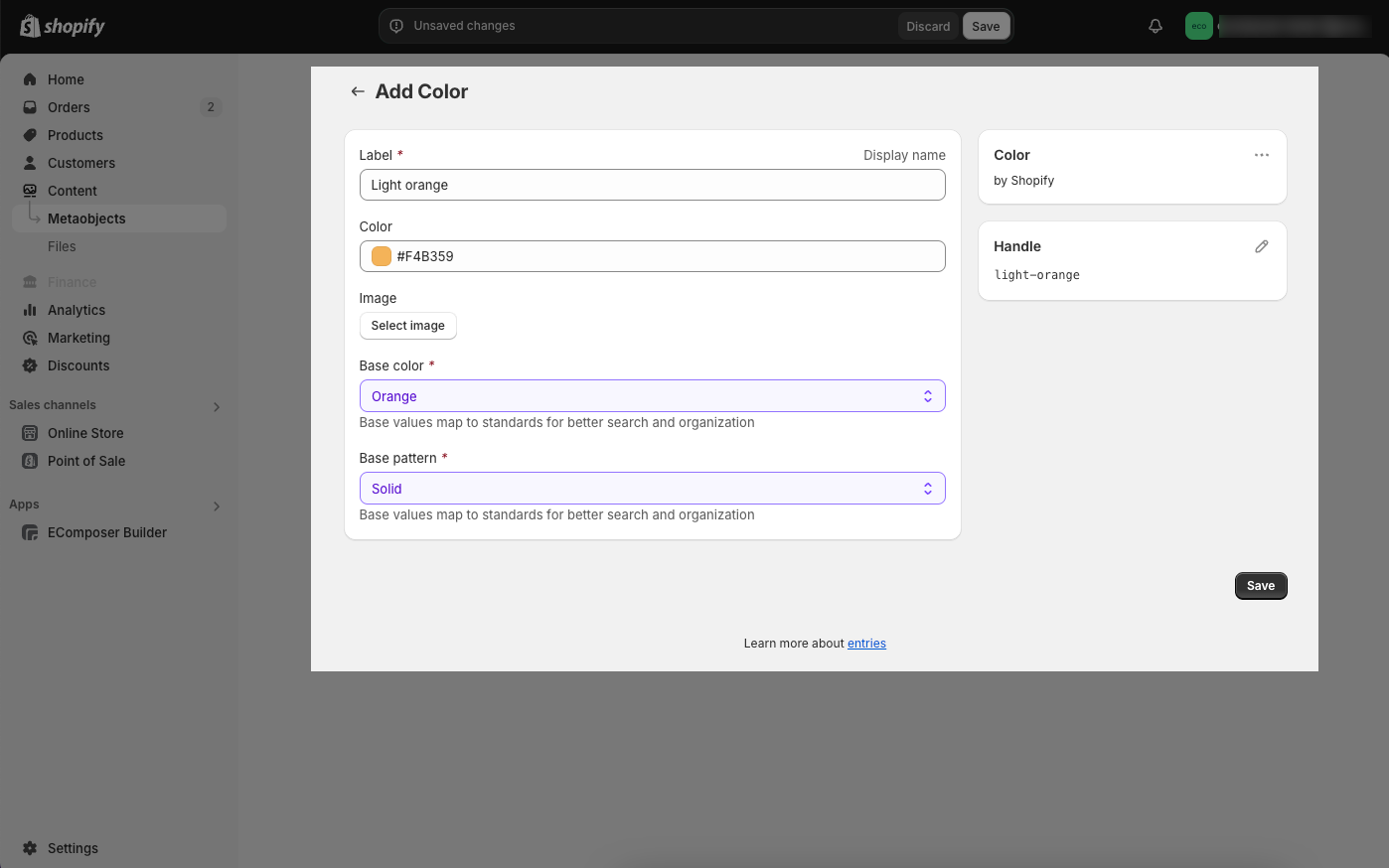Open the Orders menu label
The image size is (1389, 868).
click(x=69, y=107)
